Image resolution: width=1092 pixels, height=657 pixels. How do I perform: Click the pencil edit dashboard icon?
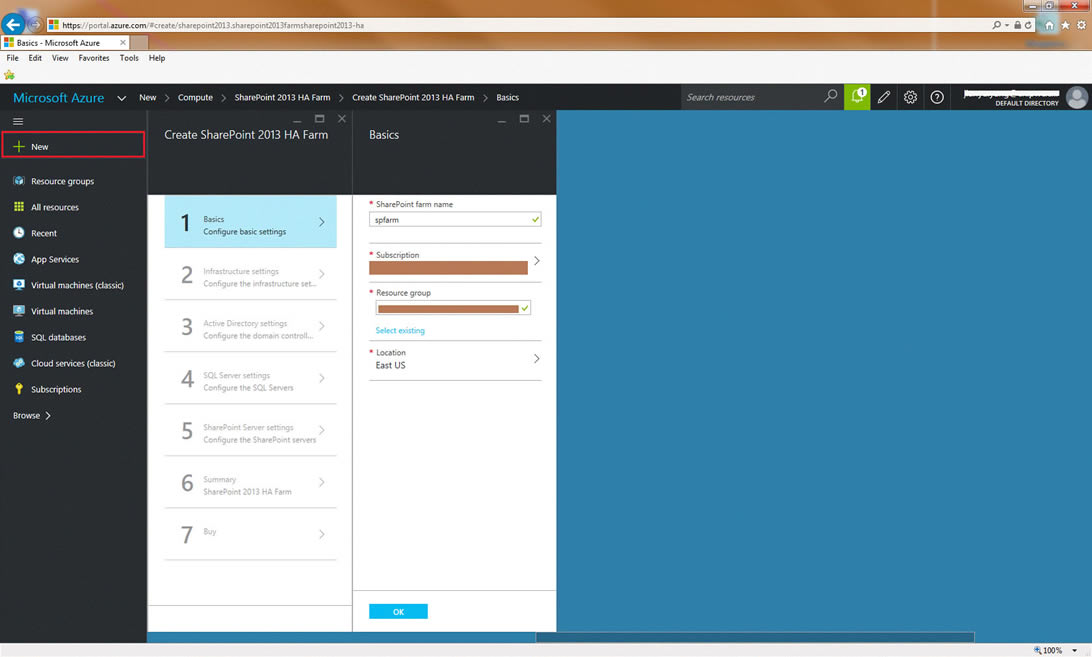tap(884, 97)
